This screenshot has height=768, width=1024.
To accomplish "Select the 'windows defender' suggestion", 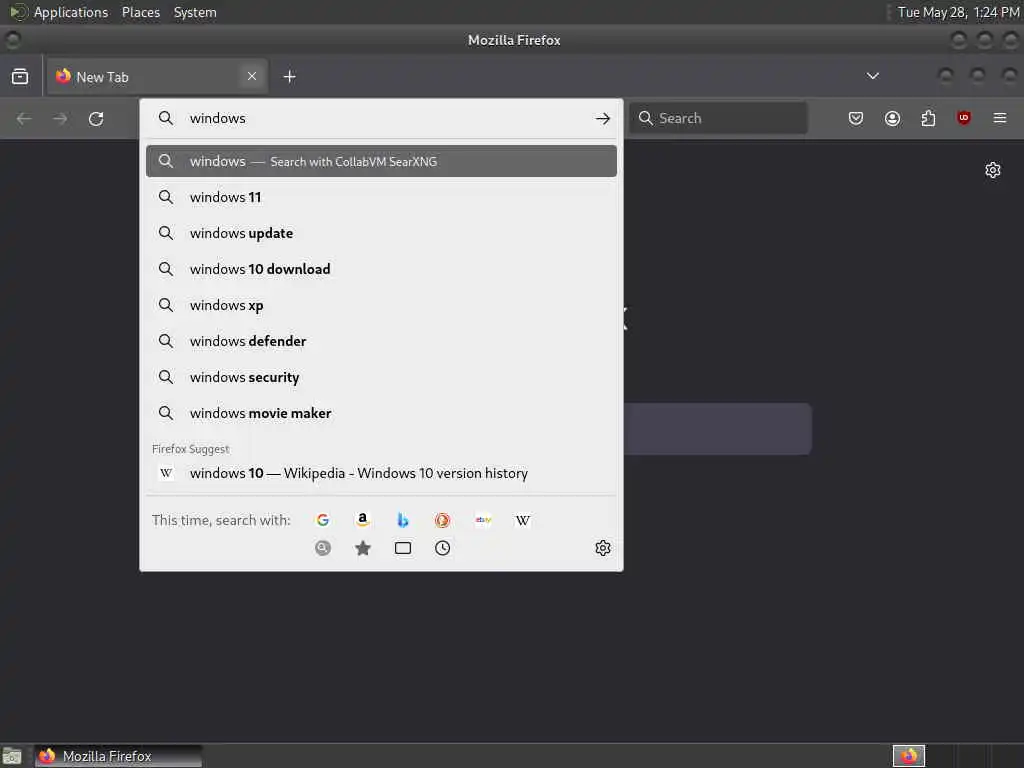I will click(381, 341).
